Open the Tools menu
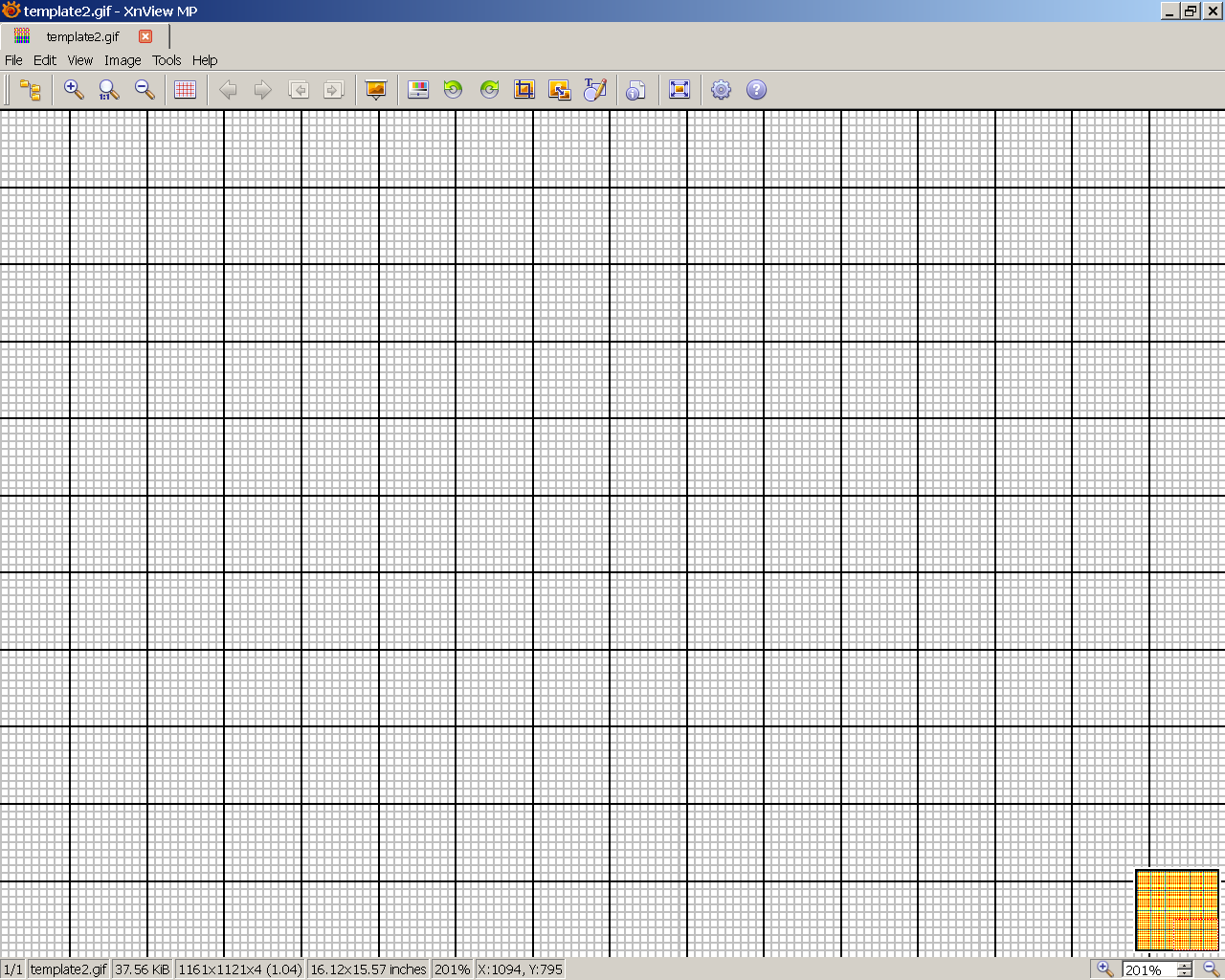Viewport: 1225px width, 980px height. (167, 60)
